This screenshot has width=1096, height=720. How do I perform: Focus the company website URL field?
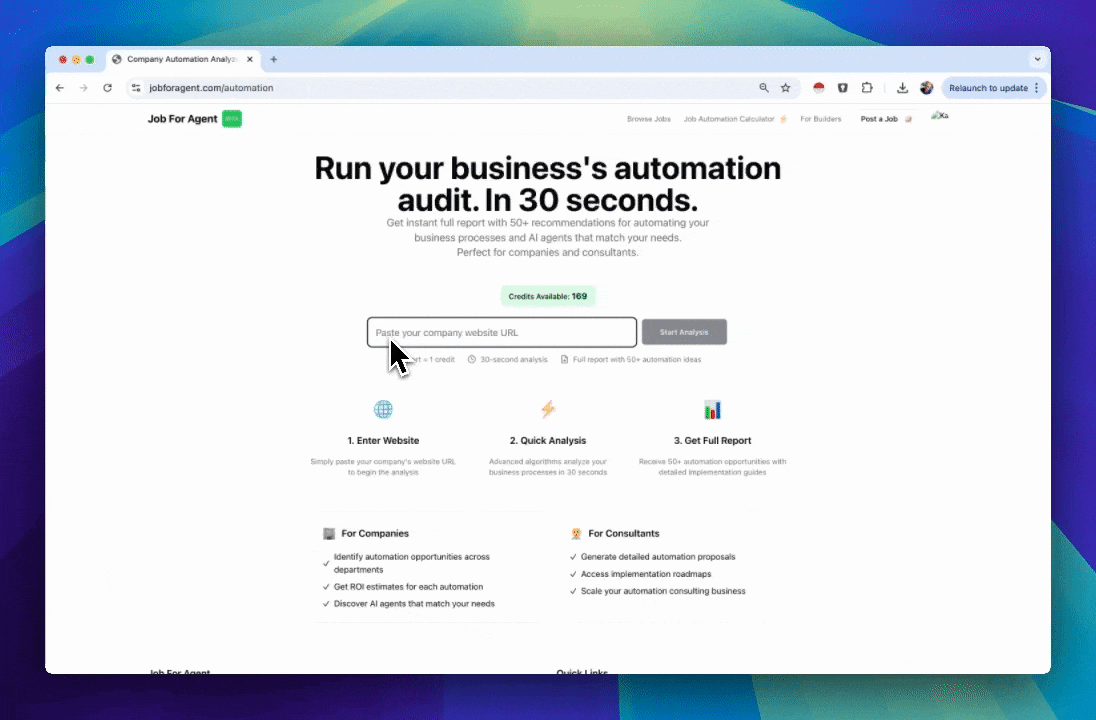502,333
